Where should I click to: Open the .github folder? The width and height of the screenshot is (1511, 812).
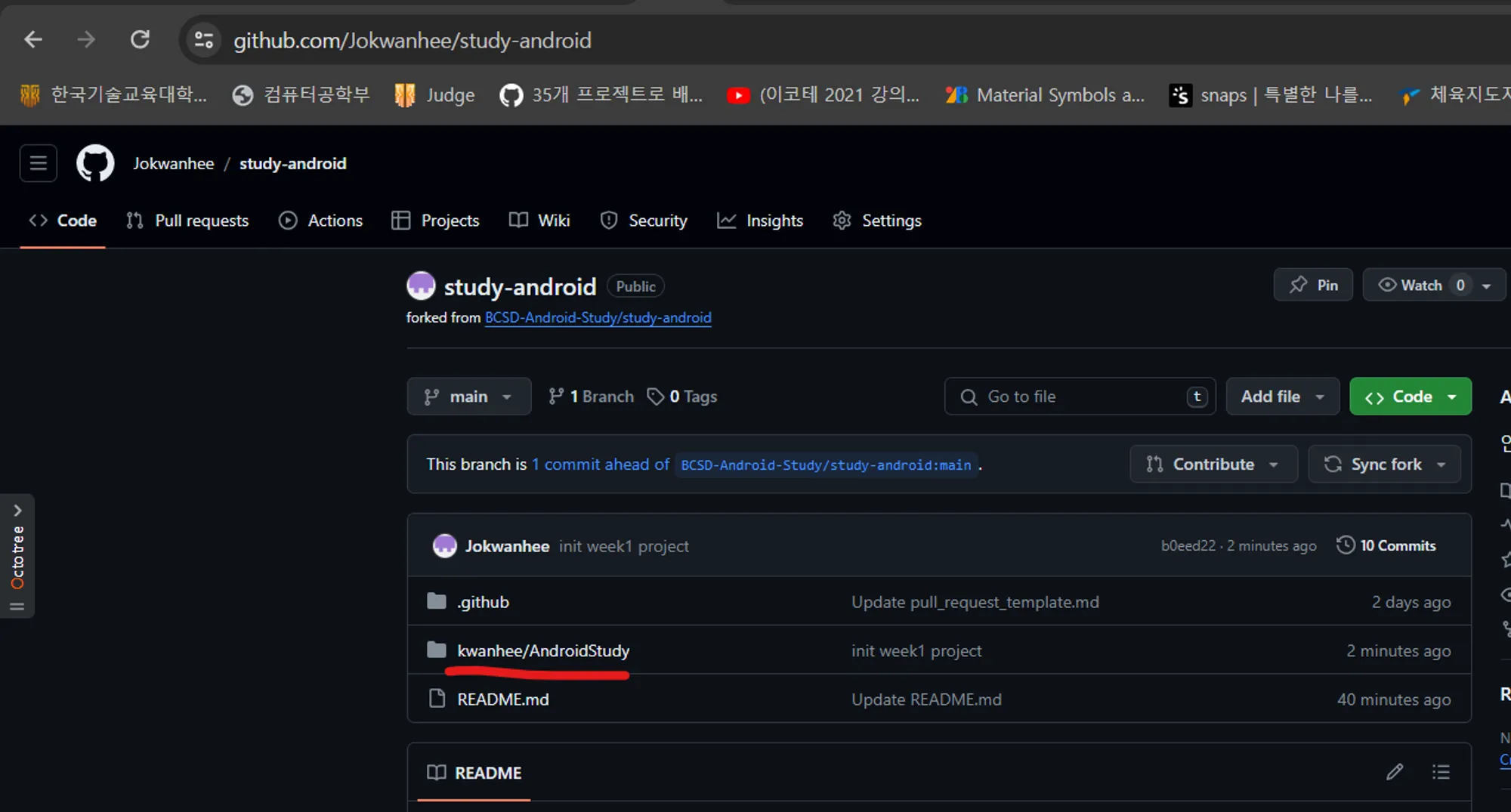coord(483,602)
